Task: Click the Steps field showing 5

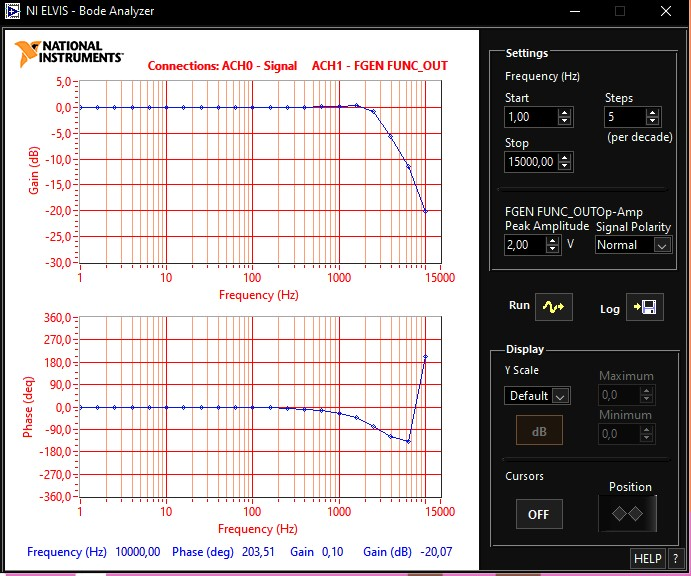Action: point(625,117)
